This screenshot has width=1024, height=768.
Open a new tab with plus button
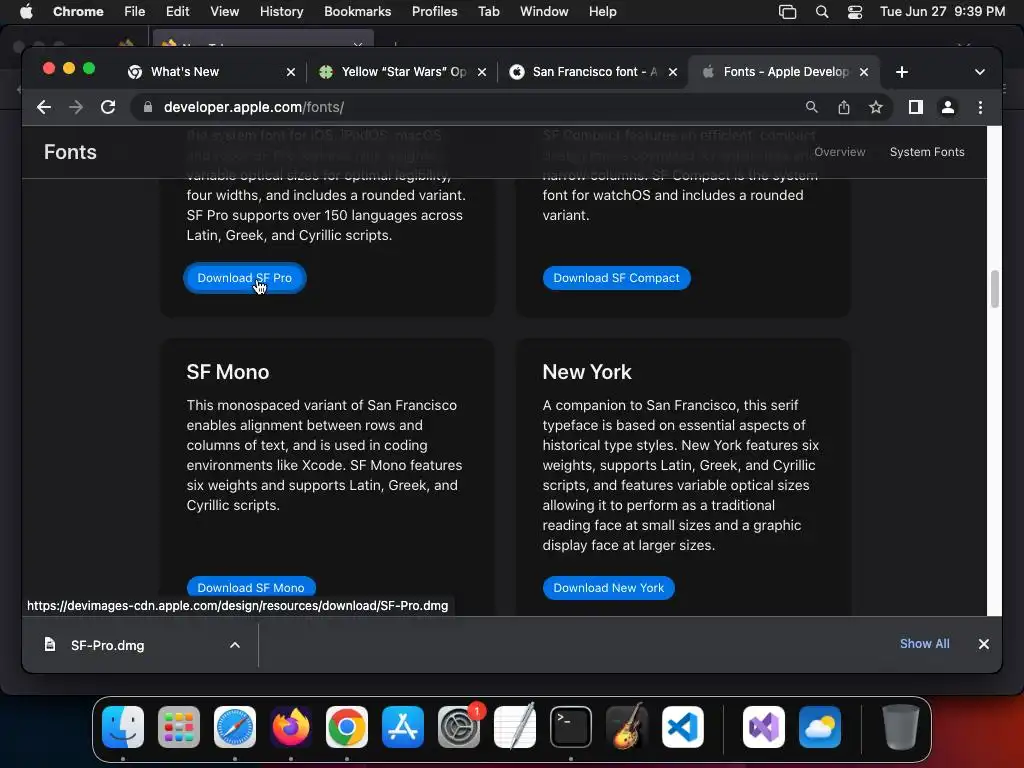point(902,72)
